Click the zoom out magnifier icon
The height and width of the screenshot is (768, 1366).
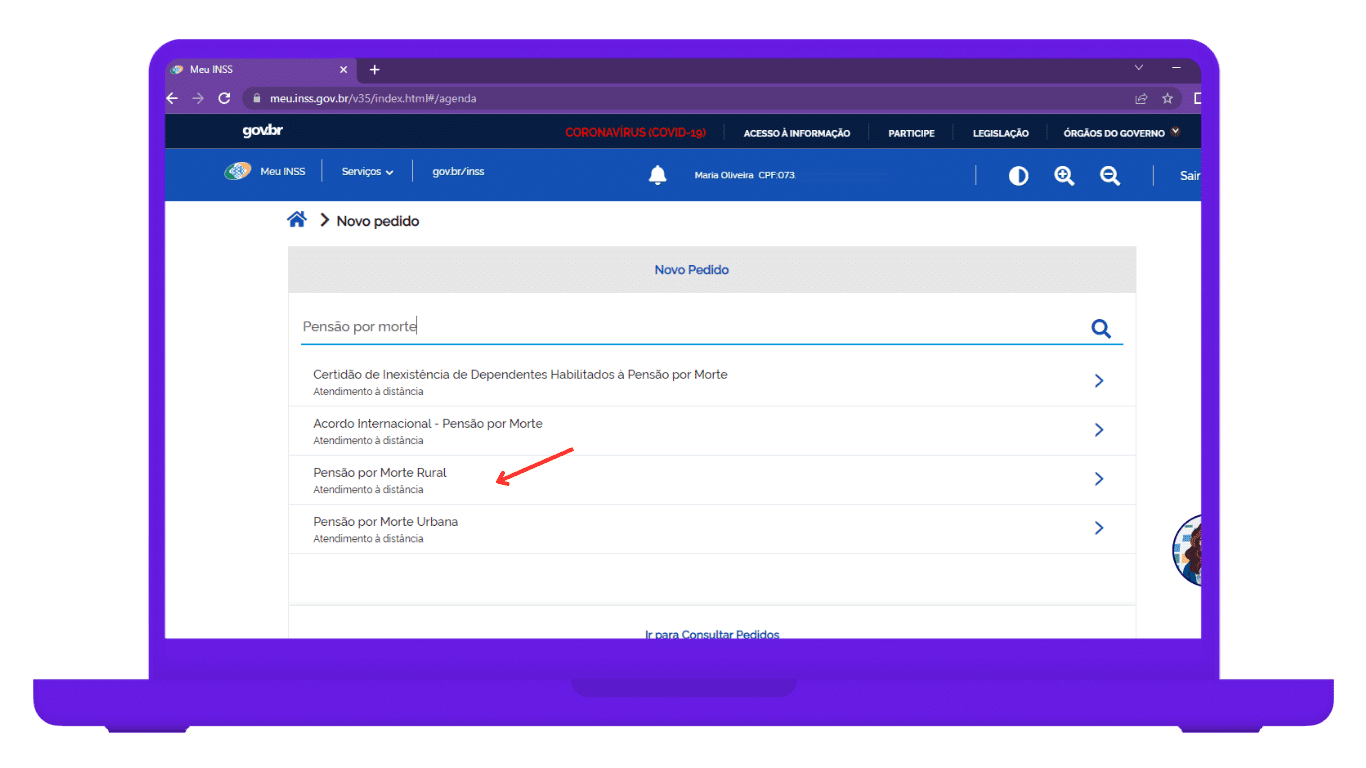[x=1109, y=176]
